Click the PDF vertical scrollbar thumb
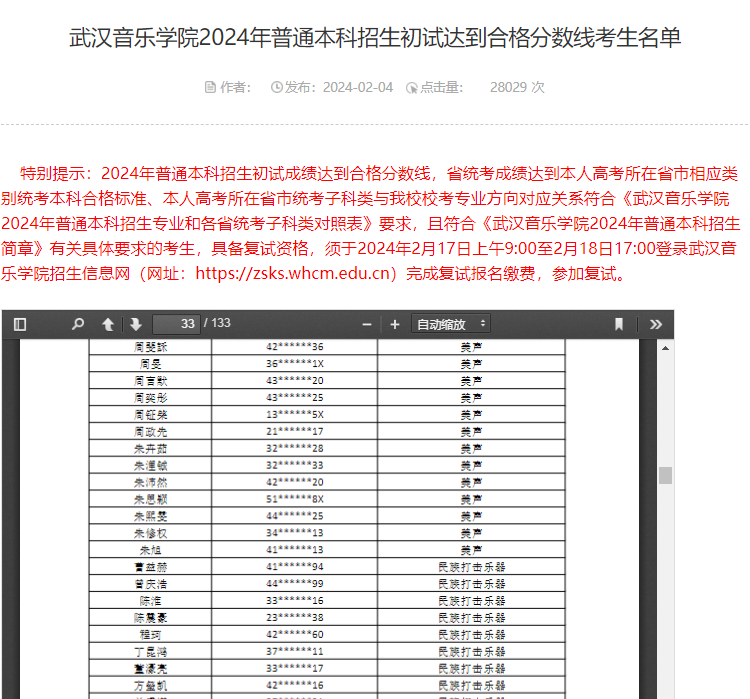This screenshot has height=699, width=750. coord(665,475)
